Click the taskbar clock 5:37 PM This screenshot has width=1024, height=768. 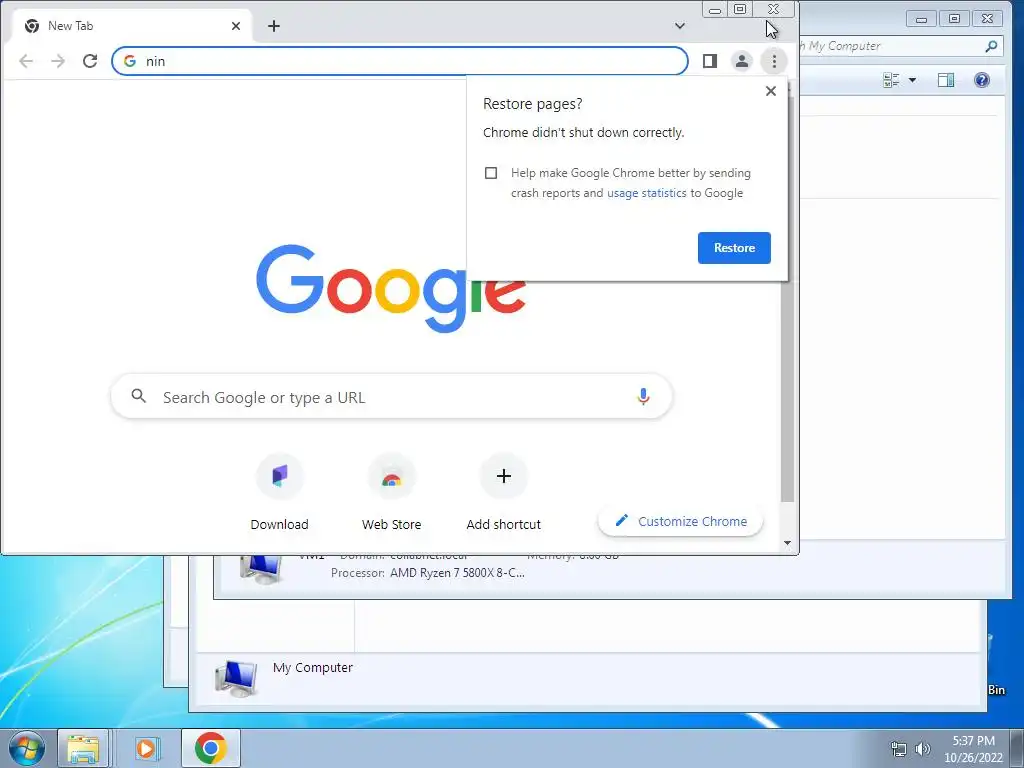(x=973, y=741)
